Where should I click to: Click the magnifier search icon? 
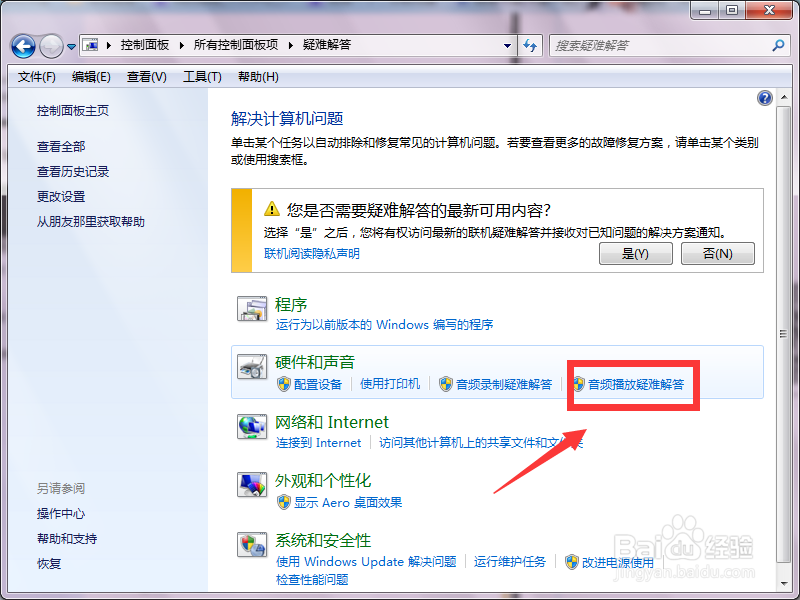778,45
